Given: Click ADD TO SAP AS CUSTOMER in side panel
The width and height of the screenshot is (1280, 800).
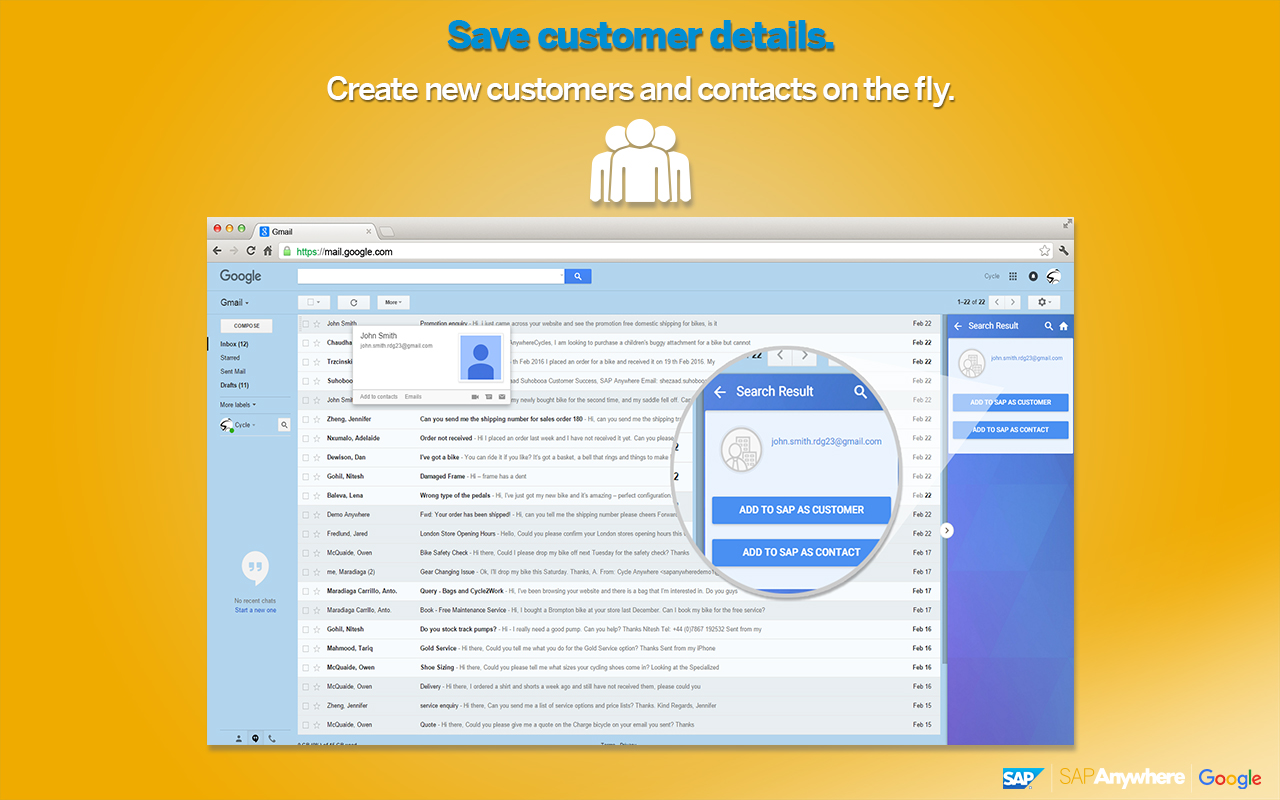Looking at the screenshot, I should point(1011,403).
